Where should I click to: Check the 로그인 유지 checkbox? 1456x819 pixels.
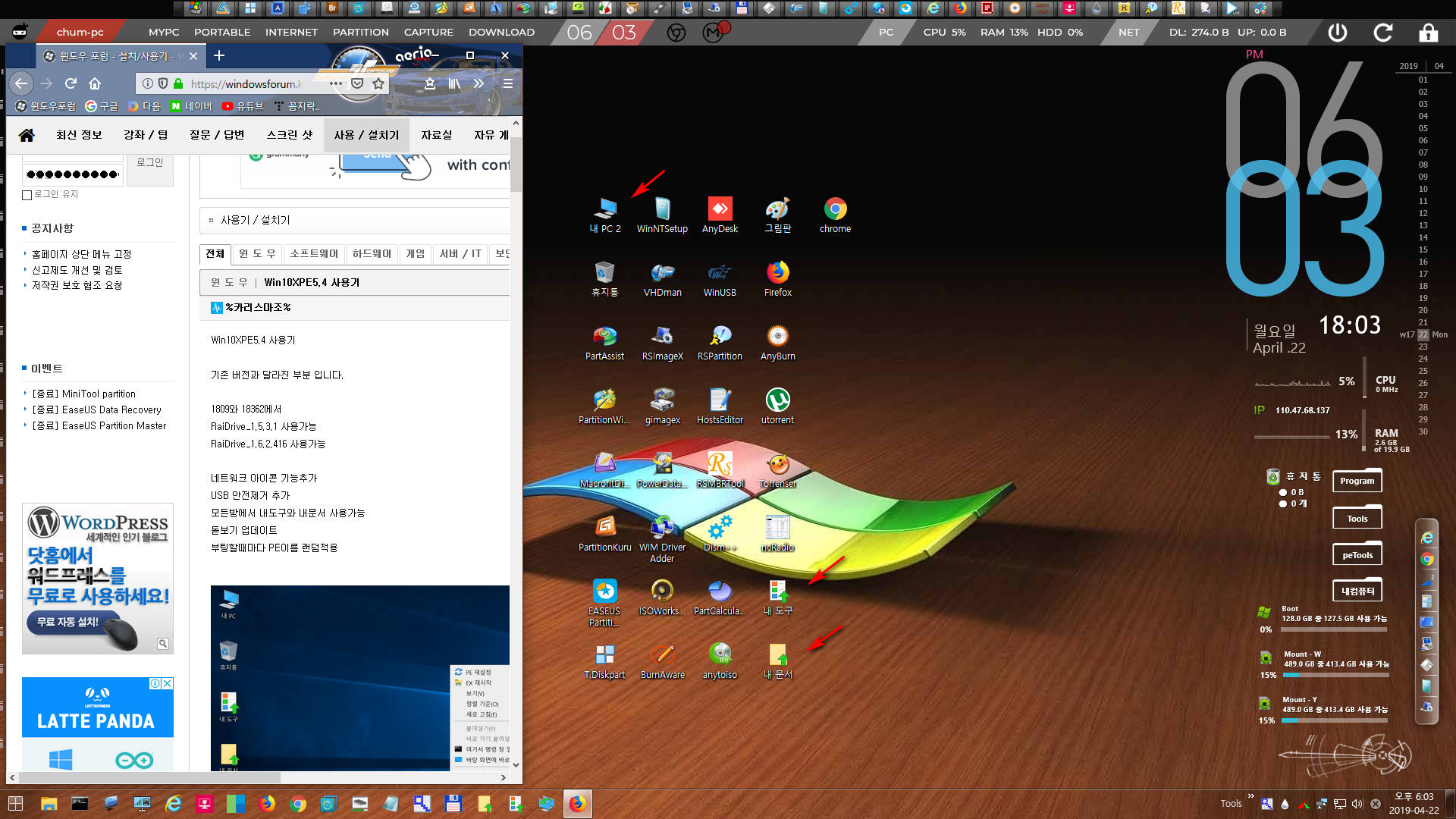pyautogui.click(x=27, y=195)
